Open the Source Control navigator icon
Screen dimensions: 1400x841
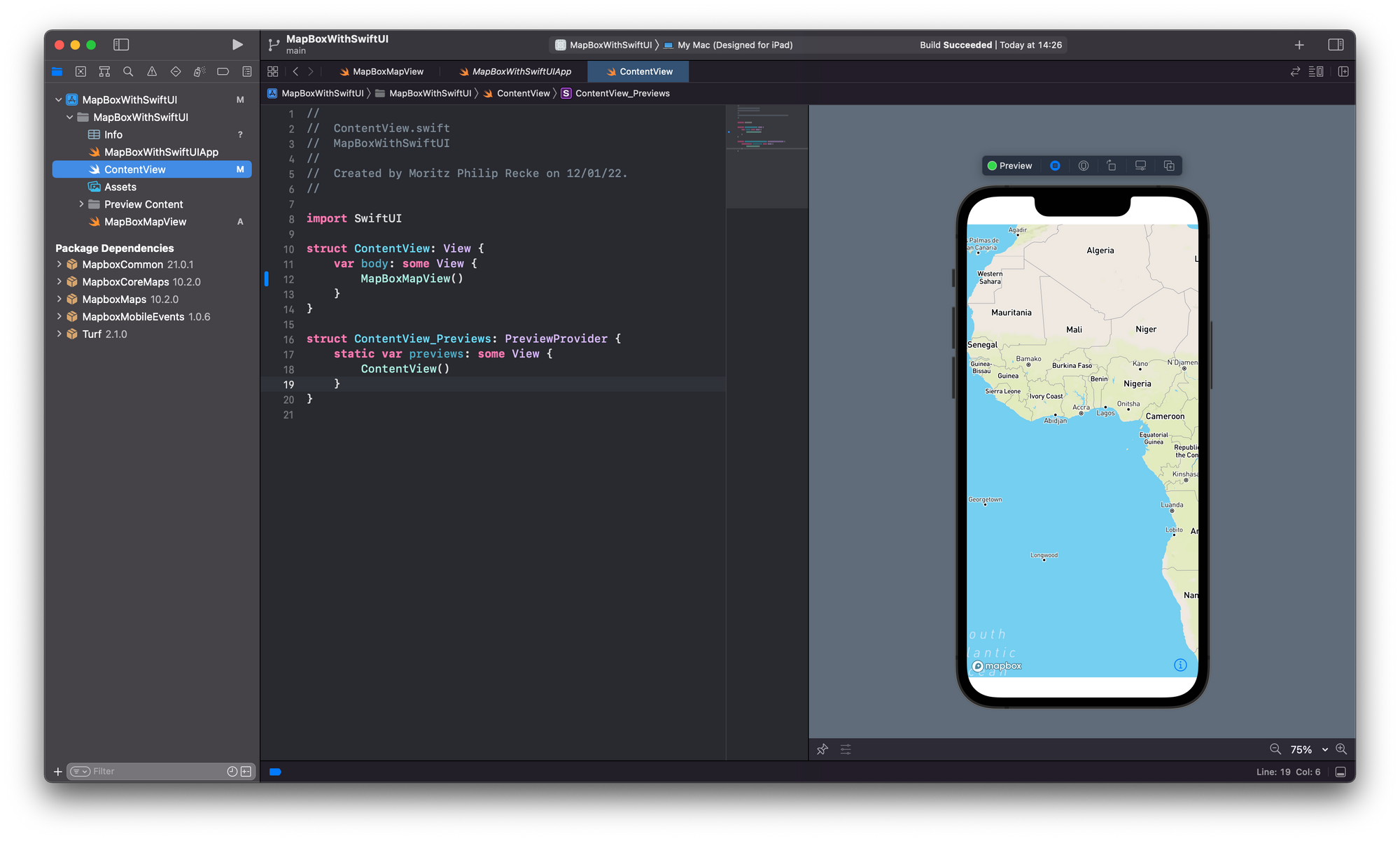pos(80,71)
